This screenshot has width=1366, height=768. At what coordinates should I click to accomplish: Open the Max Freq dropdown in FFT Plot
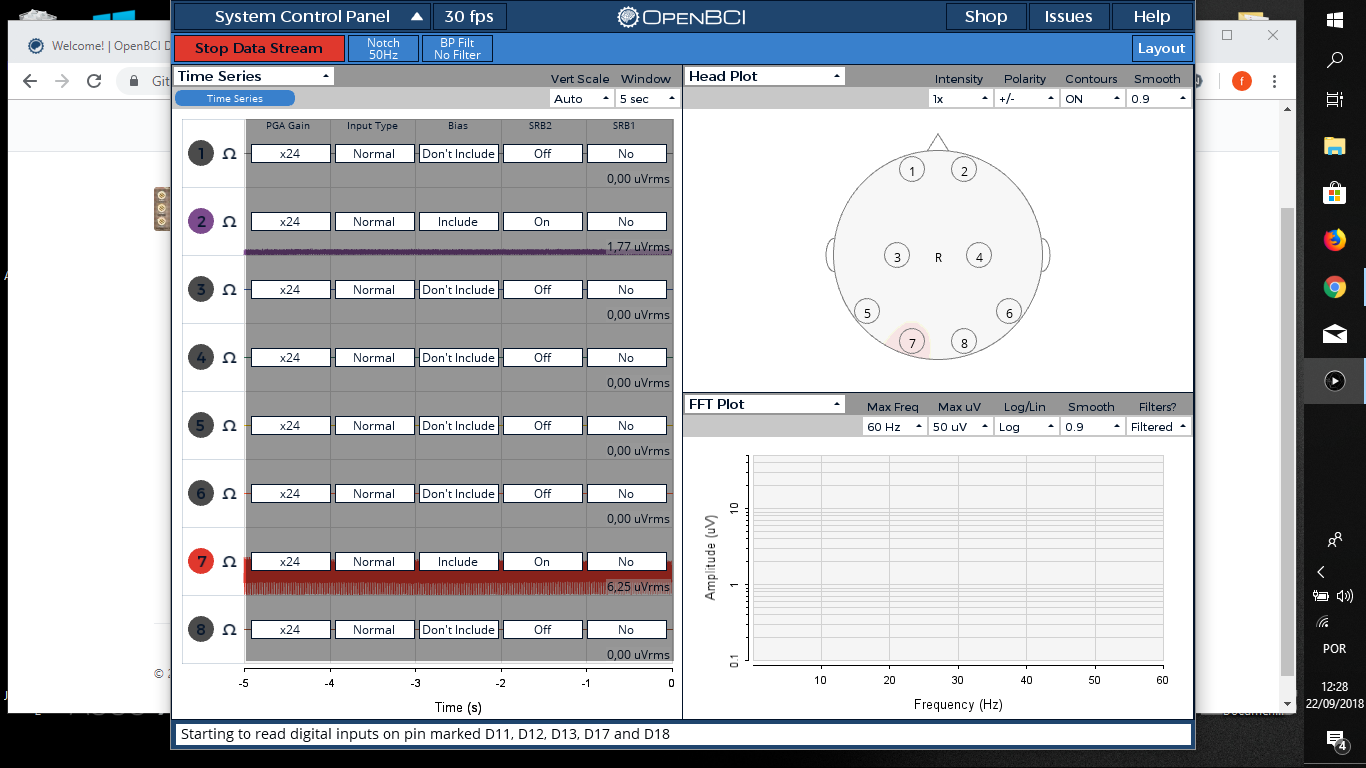(893, 426)
